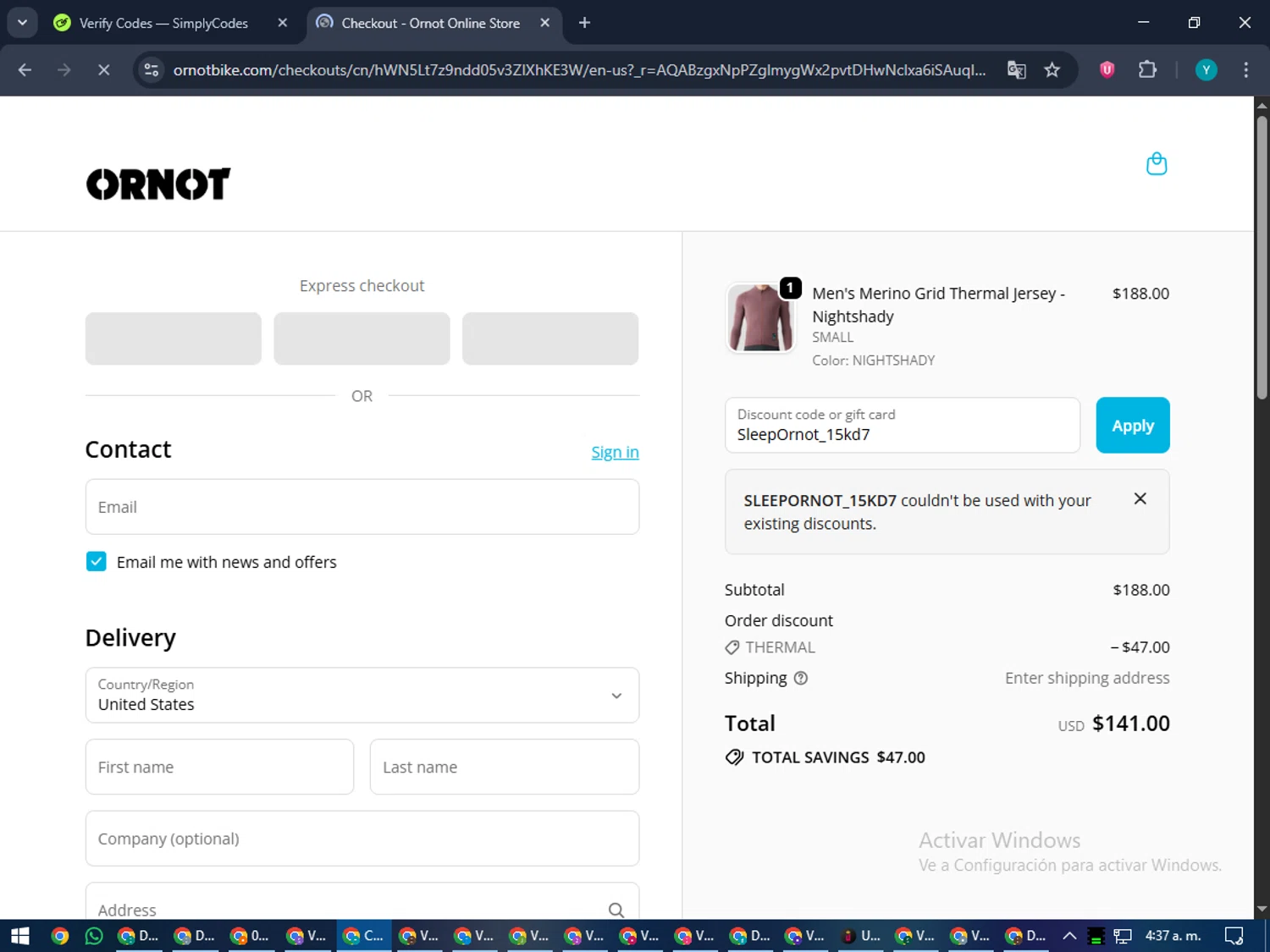Expand the Country/Region dropdown
The height and width of the screenshot is (952, 1270).
(362, 695)
